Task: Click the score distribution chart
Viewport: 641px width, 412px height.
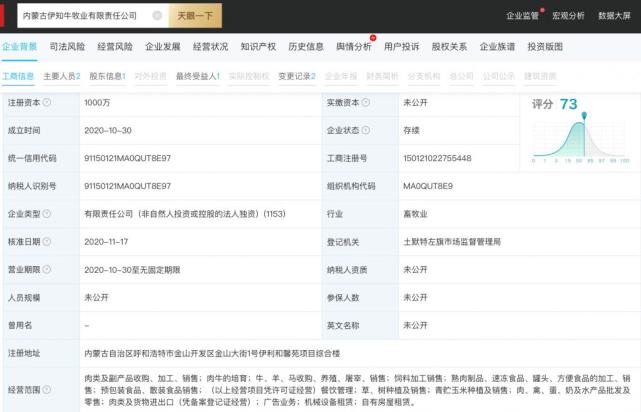Action: (580, 141)
